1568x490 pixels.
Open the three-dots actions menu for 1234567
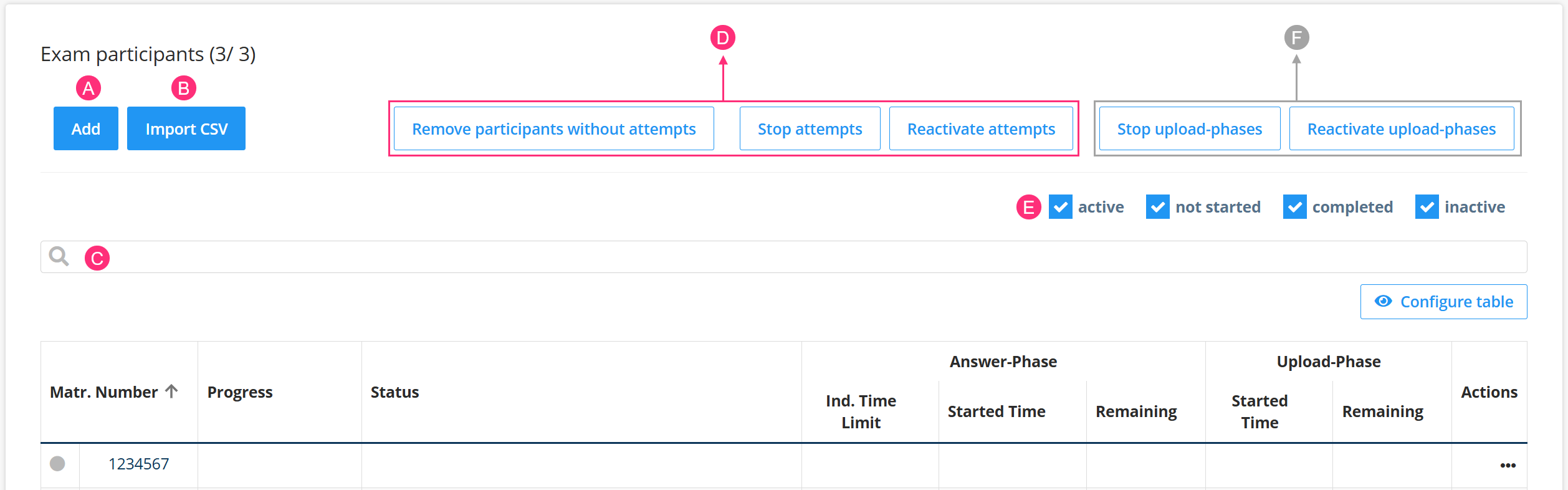1508,465
